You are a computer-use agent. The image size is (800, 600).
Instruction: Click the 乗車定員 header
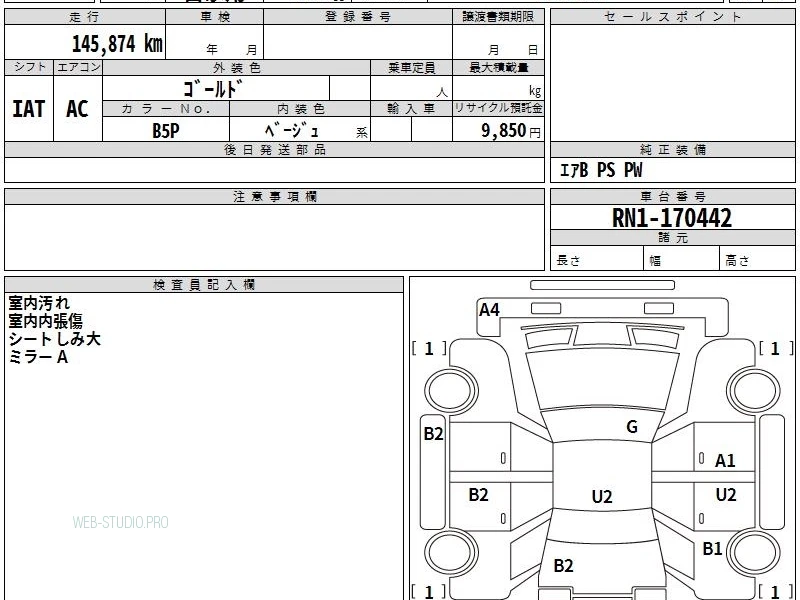pyautogui.click(x=412, y=68)
